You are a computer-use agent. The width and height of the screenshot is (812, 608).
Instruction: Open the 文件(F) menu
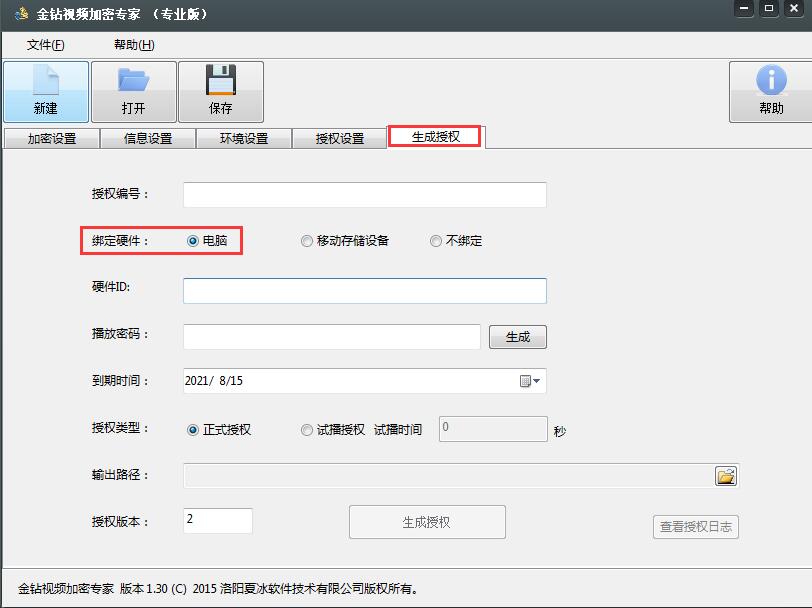coord(46,45)
